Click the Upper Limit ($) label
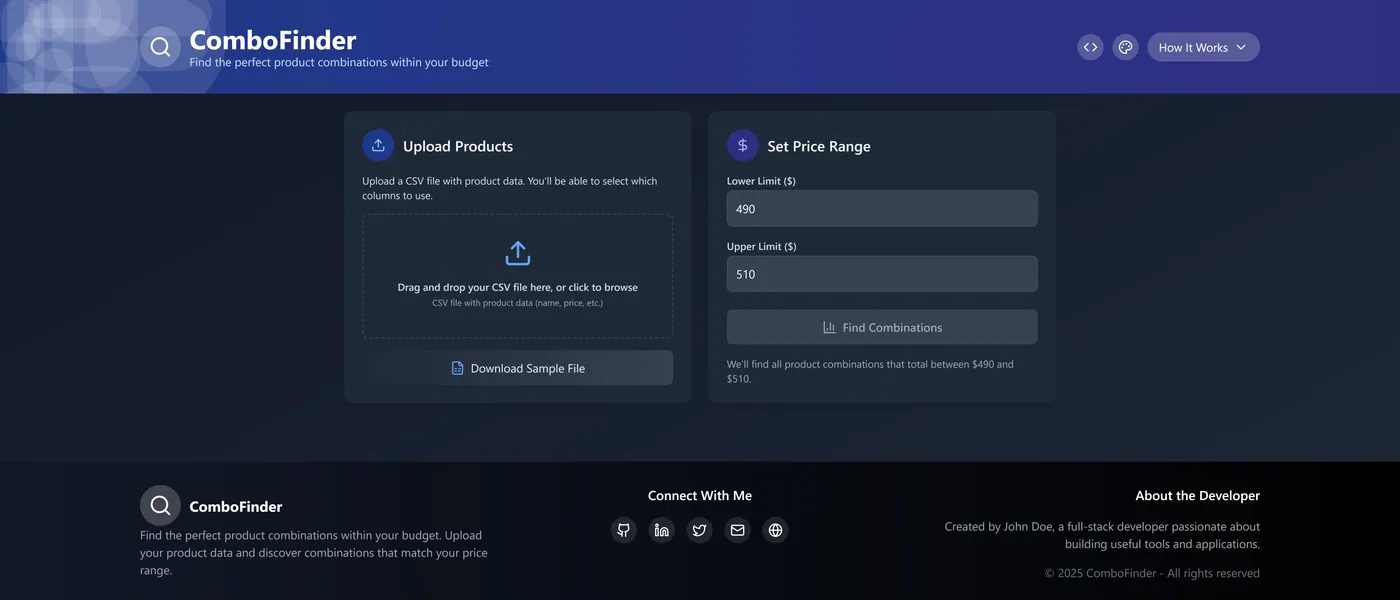The image size is (1400, 600). (761, 246)
